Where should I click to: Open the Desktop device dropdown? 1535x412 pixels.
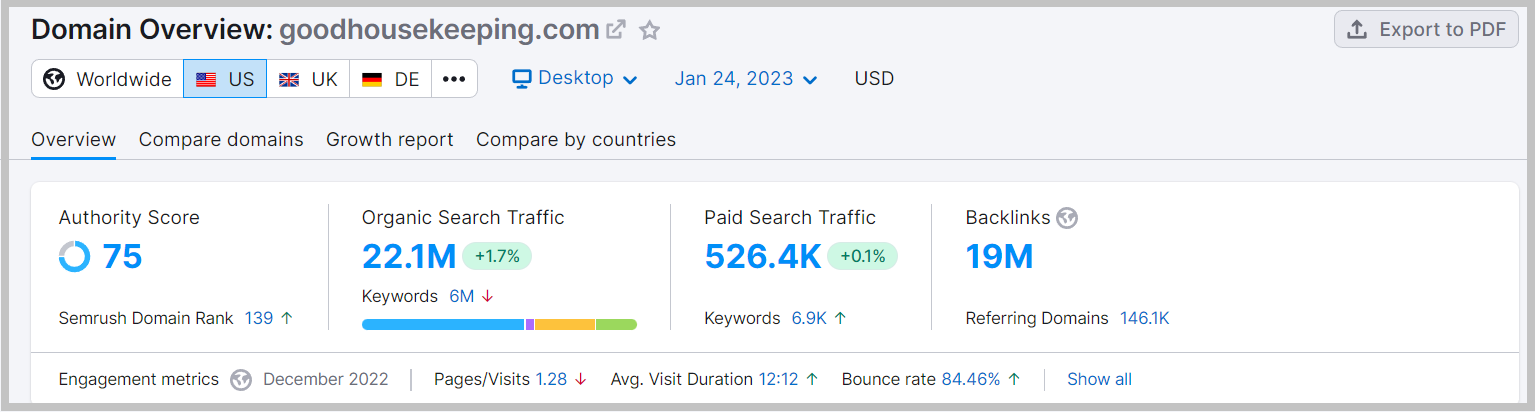pos(575,78)
